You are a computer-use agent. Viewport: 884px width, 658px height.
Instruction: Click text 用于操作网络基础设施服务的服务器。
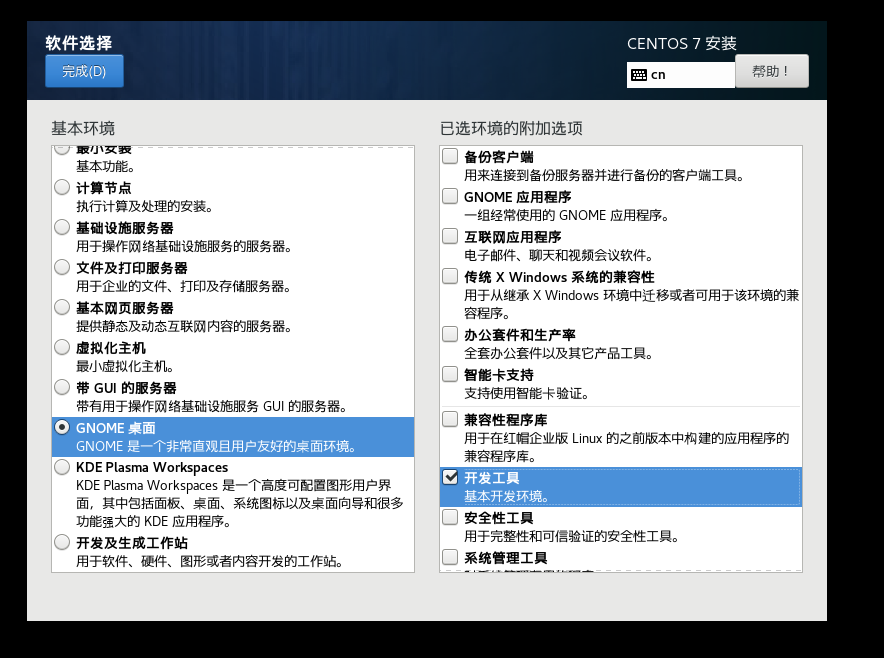click(x=184, y=246)
